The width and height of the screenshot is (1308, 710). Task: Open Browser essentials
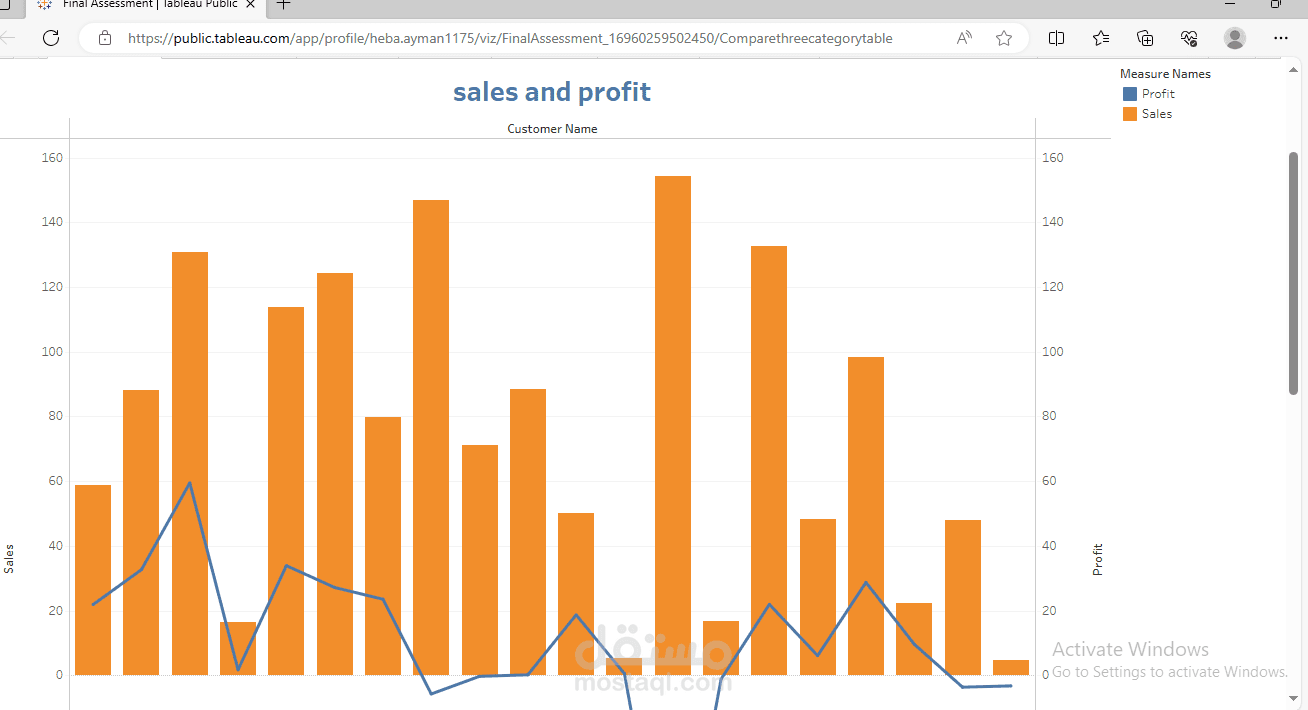(x=1189, y=38)
